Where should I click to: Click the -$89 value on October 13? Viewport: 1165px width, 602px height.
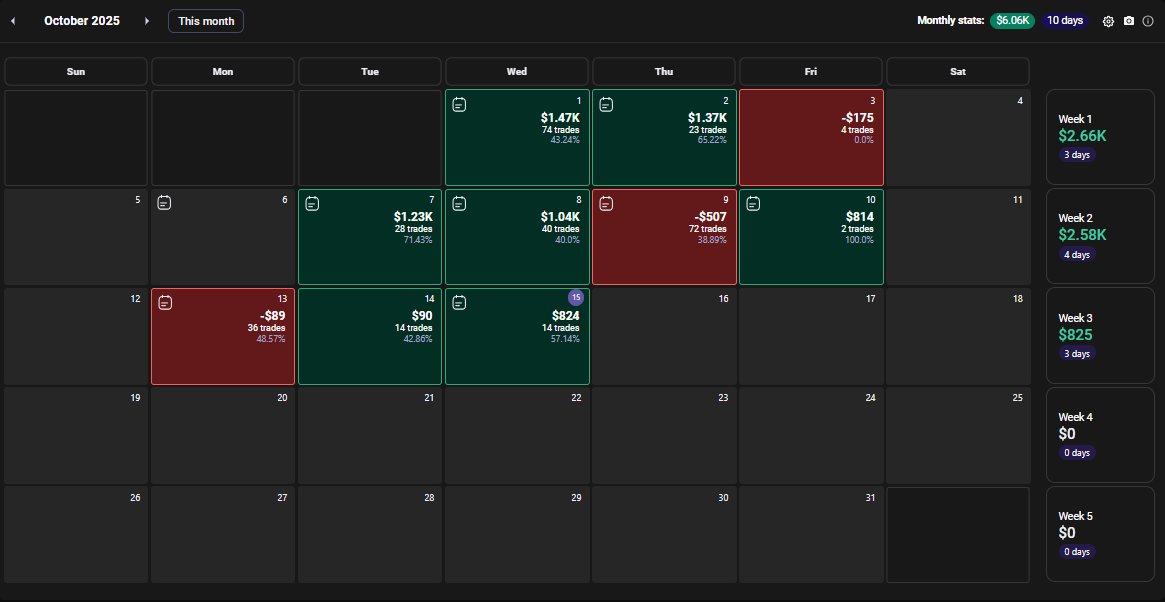(x=273, y=316)
